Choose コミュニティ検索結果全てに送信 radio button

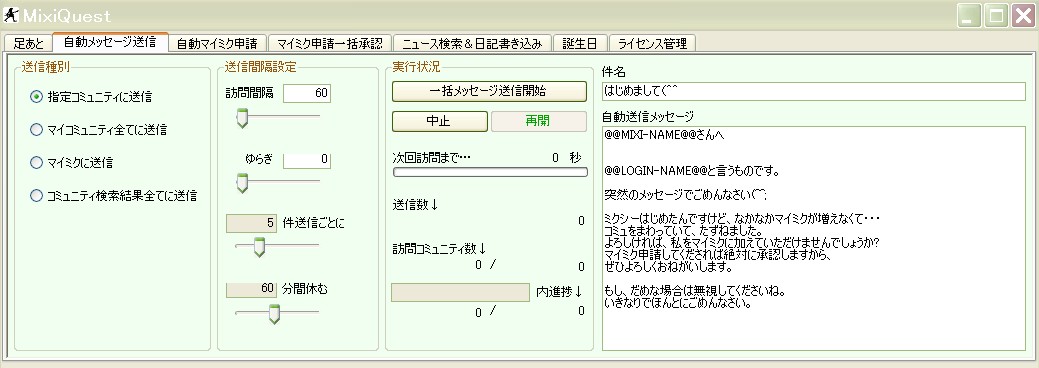(114, 196)
